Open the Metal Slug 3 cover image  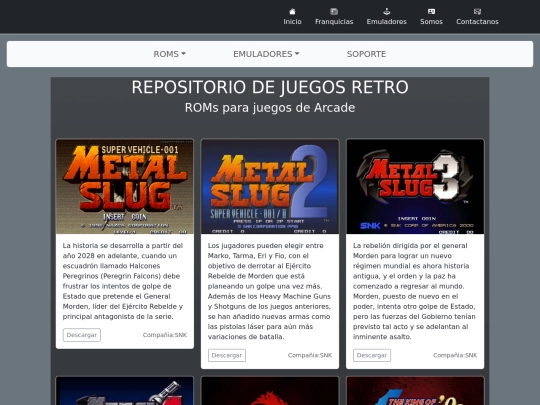click(x=415, y=187)
